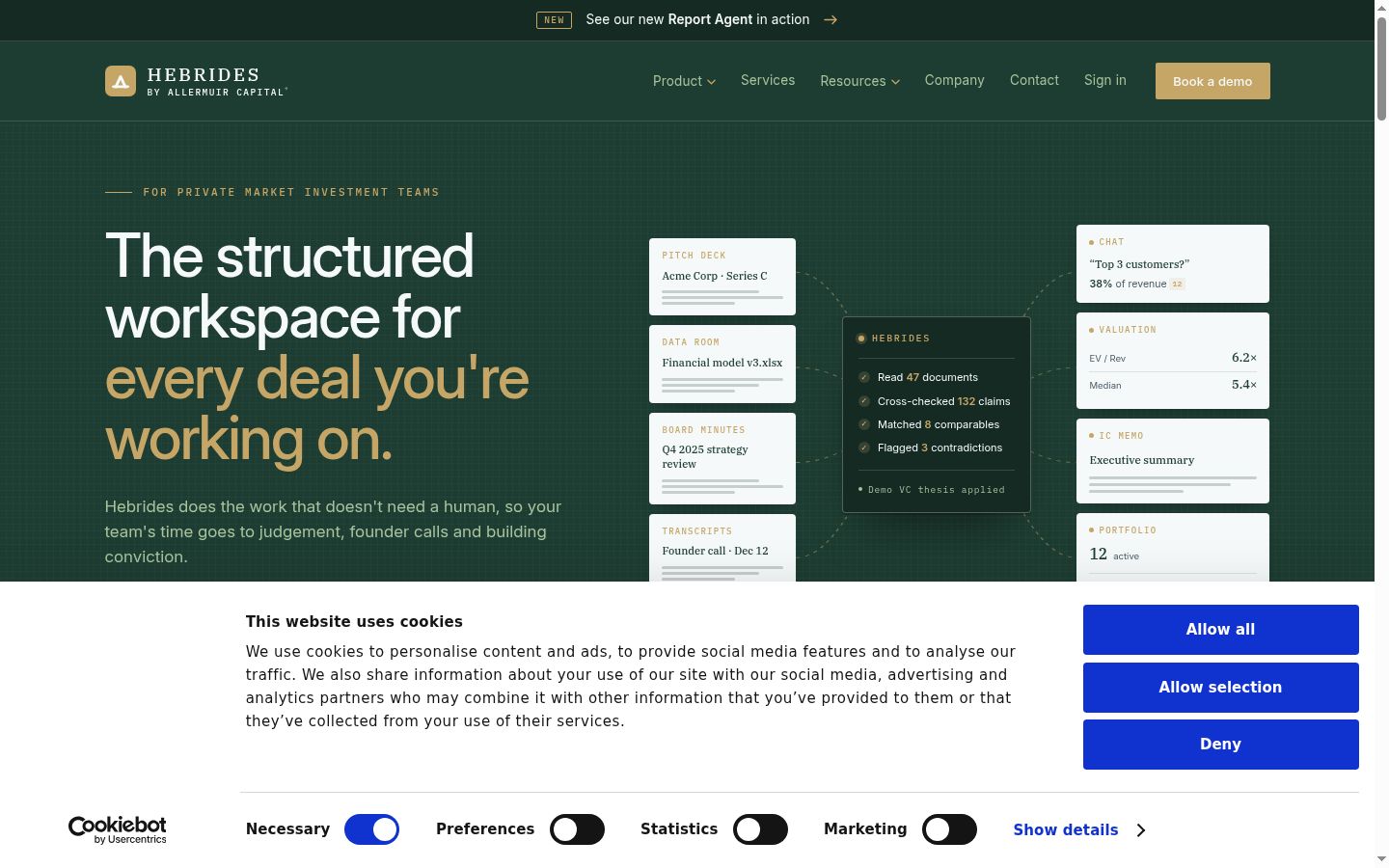Image resolution: width=1389 pixels, height=868 pixels.
Task: Click the Data Room Financial model card
Action: 722,364
